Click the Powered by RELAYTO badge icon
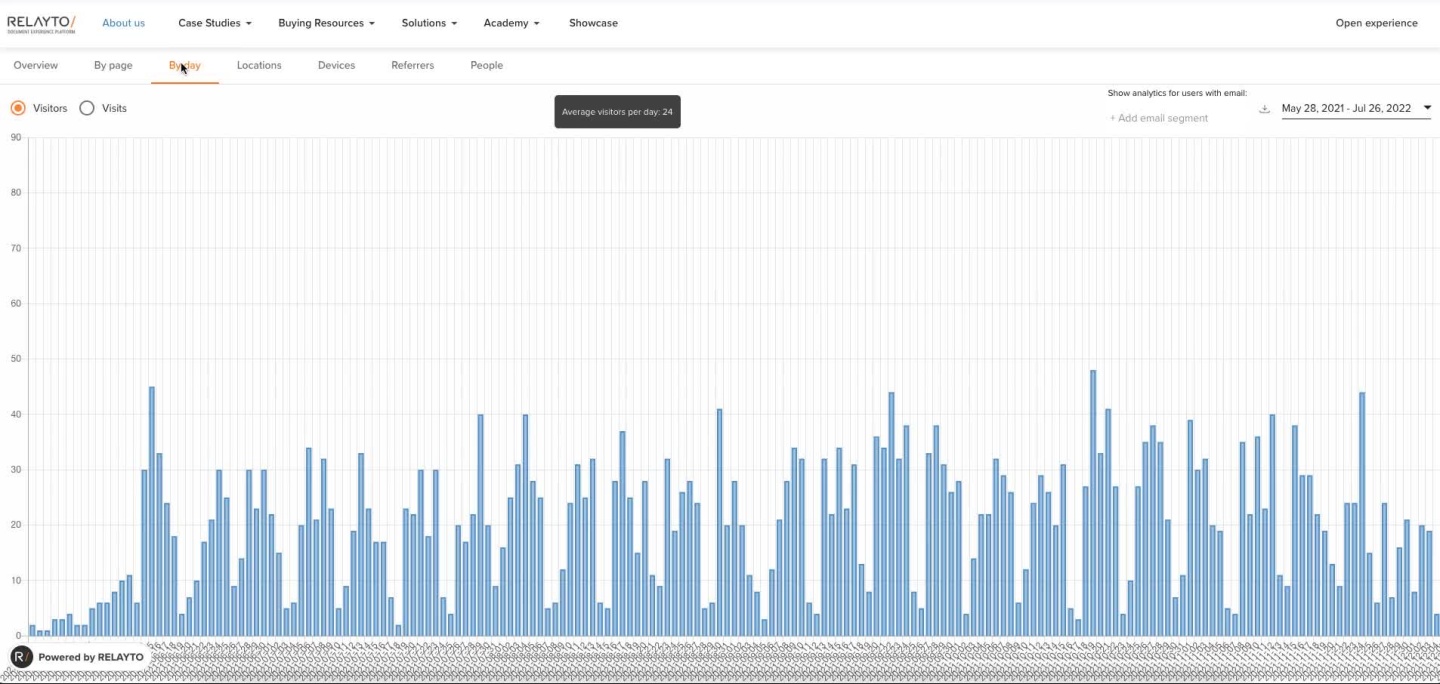Screen dimensions: 1440x684 (x=22, y=657)
